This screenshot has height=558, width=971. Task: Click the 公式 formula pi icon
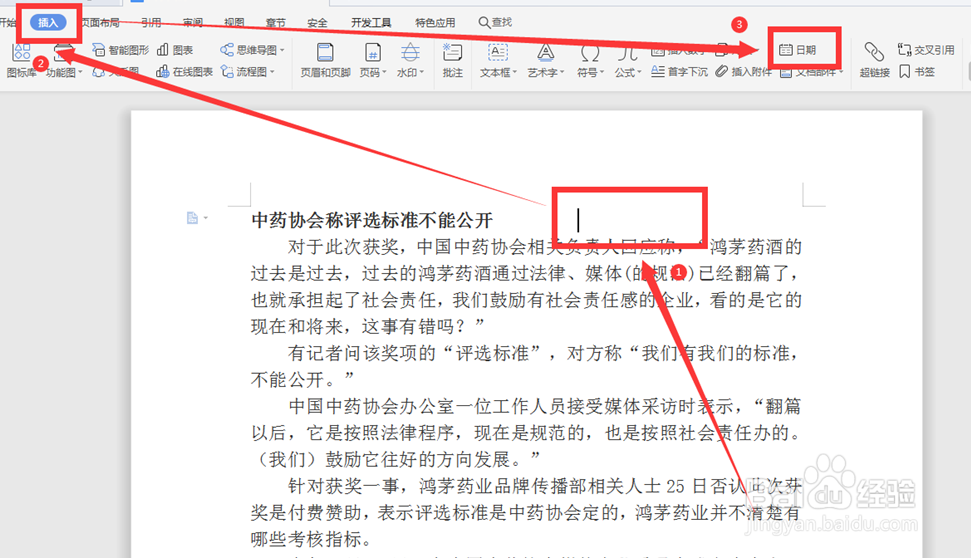(627, 53)
